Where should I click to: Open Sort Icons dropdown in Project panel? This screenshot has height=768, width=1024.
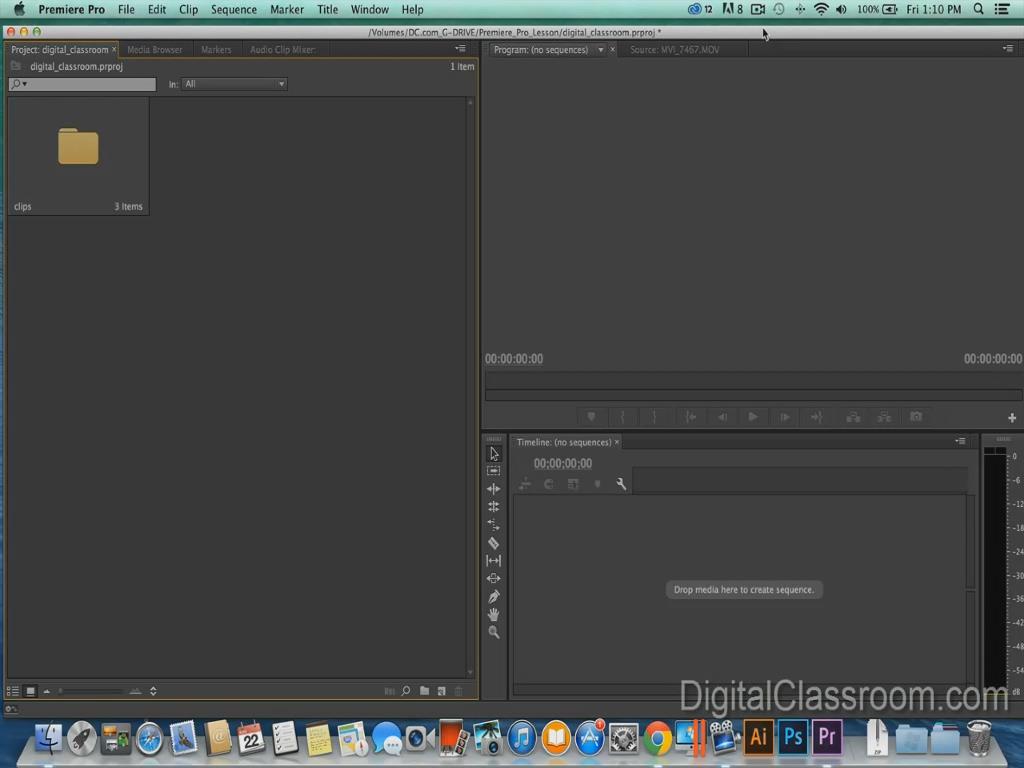tap(153, 691)
